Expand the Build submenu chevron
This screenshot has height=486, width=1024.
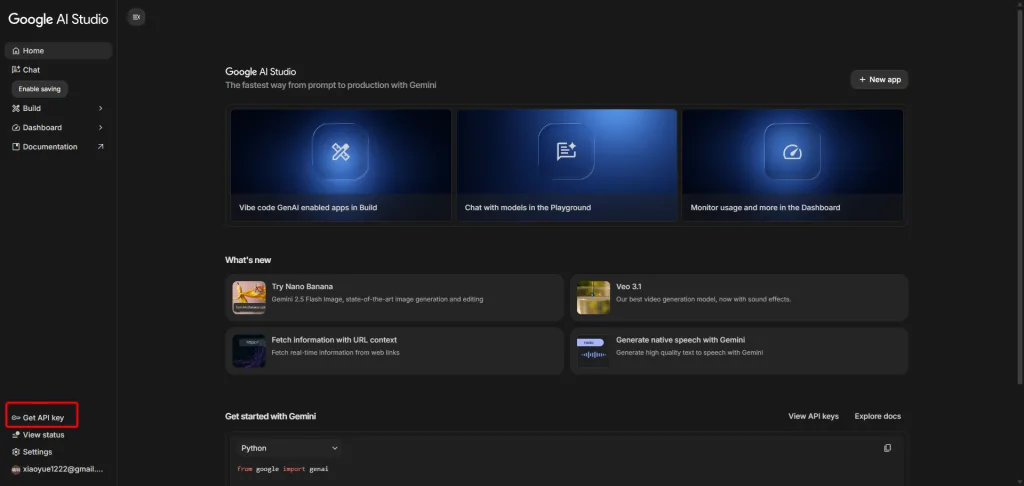(x=101, y=108)
